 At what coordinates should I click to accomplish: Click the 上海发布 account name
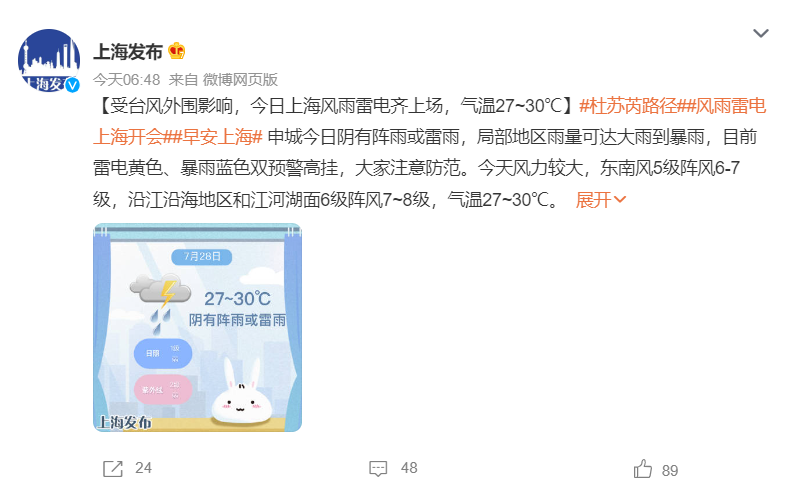pyautogui.click(x=128, y=51)
